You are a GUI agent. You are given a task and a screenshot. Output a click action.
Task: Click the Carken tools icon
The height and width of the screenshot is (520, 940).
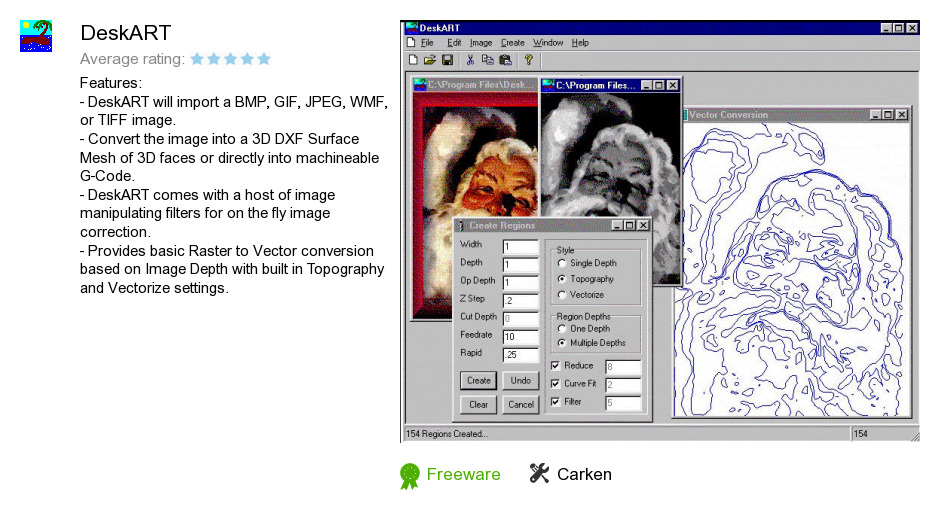(539, 474)
